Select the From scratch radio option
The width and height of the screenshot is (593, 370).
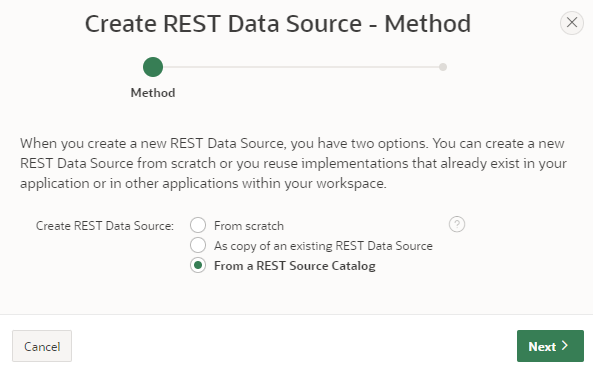tap(198, 225)
